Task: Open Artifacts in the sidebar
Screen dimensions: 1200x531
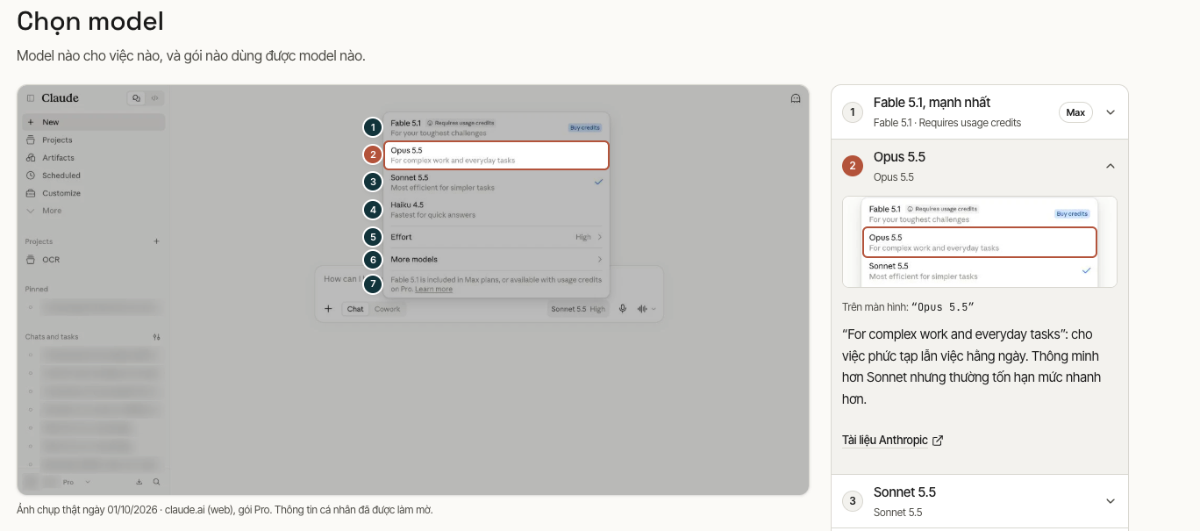Action: coord(95,158)
